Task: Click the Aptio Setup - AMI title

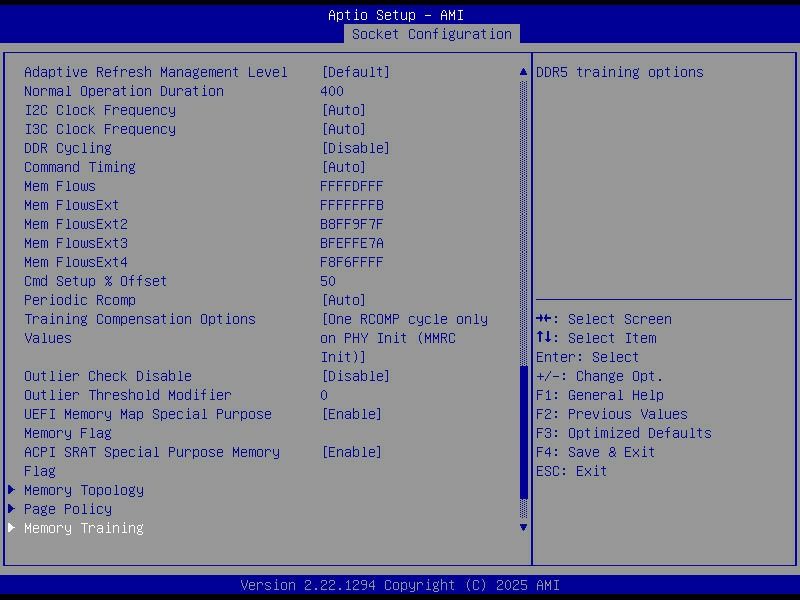Action: pyautogui.click(x=396, y=15)
